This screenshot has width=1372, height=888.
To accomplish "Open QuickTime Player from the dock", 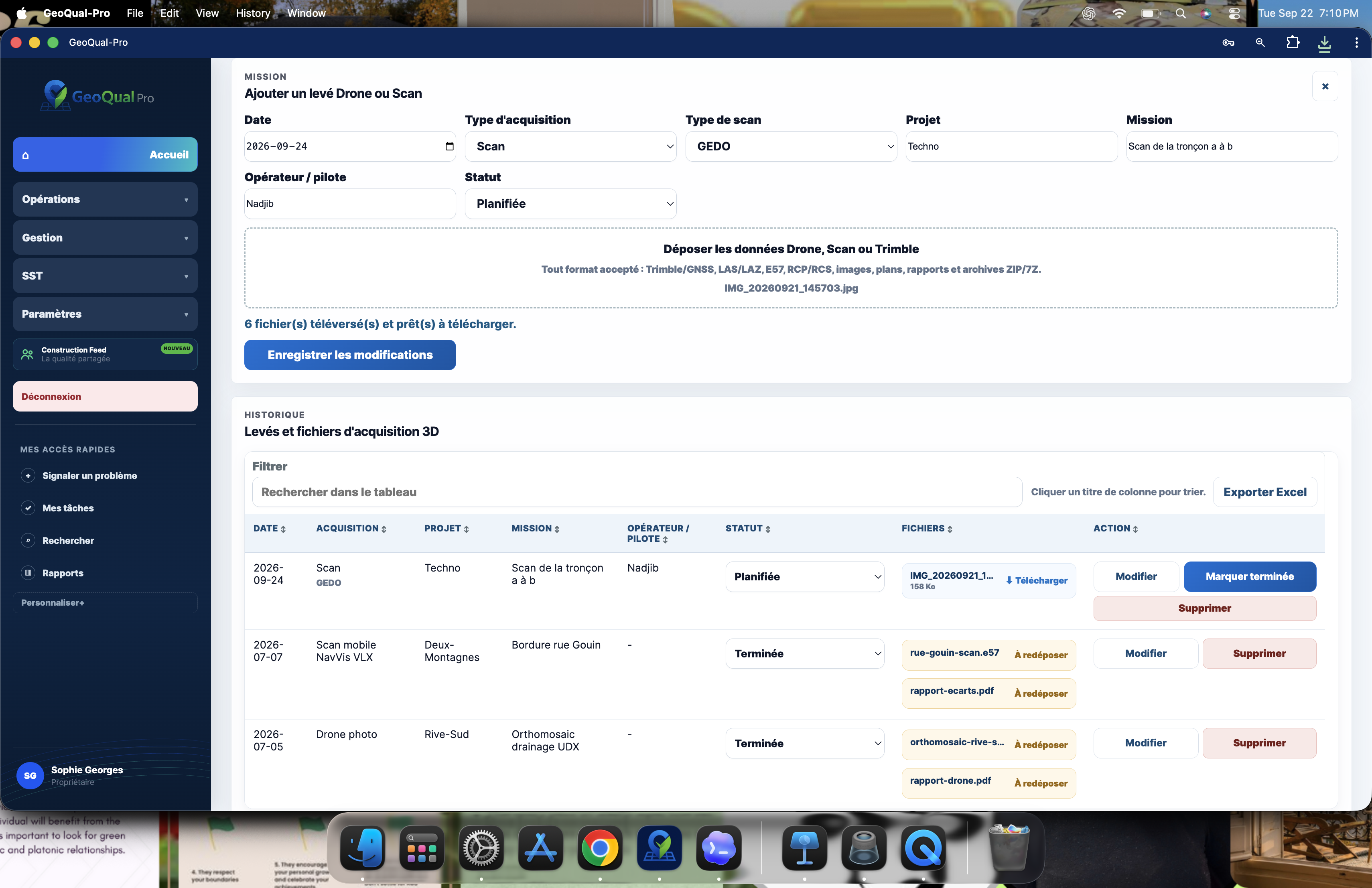I will pyautogui.click(x=923, y=847).
